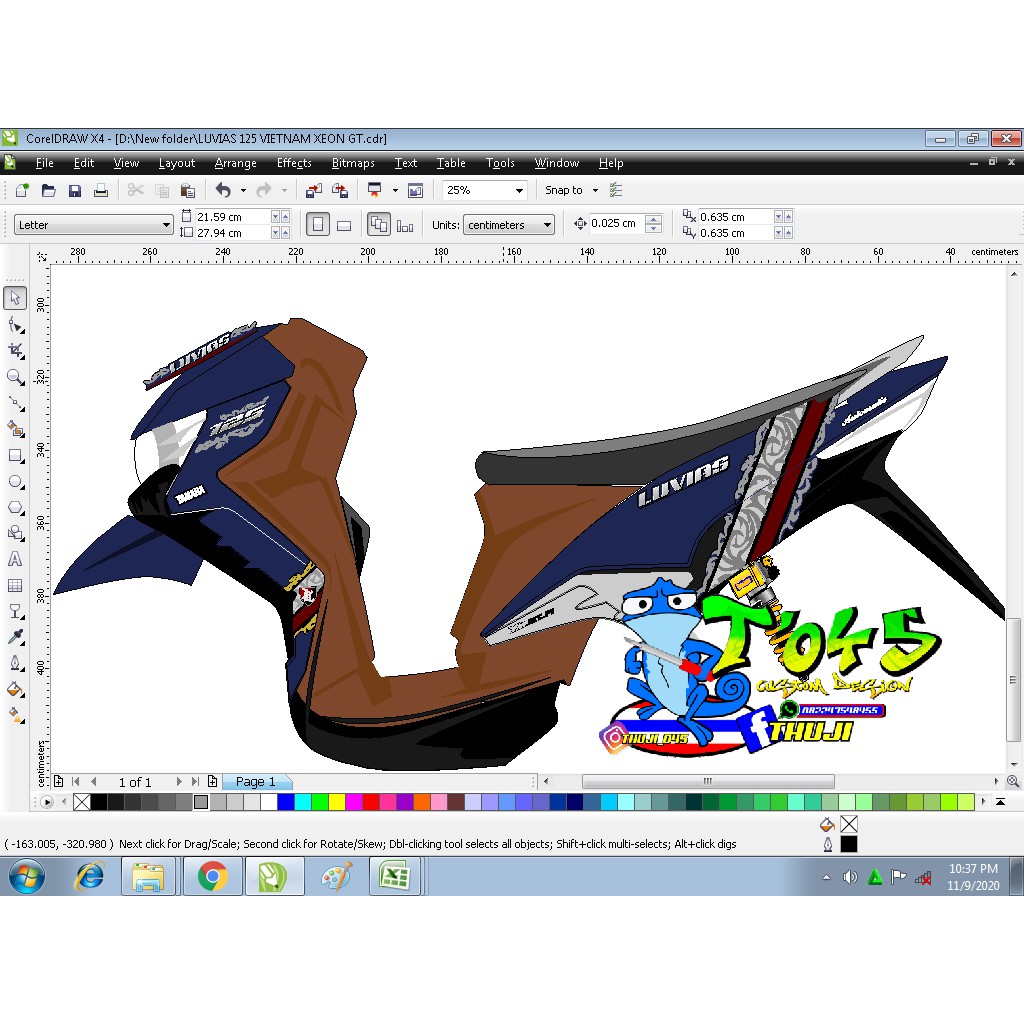Image resolution: width=1024 pixels, height=1024 pixels.
Task: Click the Crop tool
Action: [14, 350]
